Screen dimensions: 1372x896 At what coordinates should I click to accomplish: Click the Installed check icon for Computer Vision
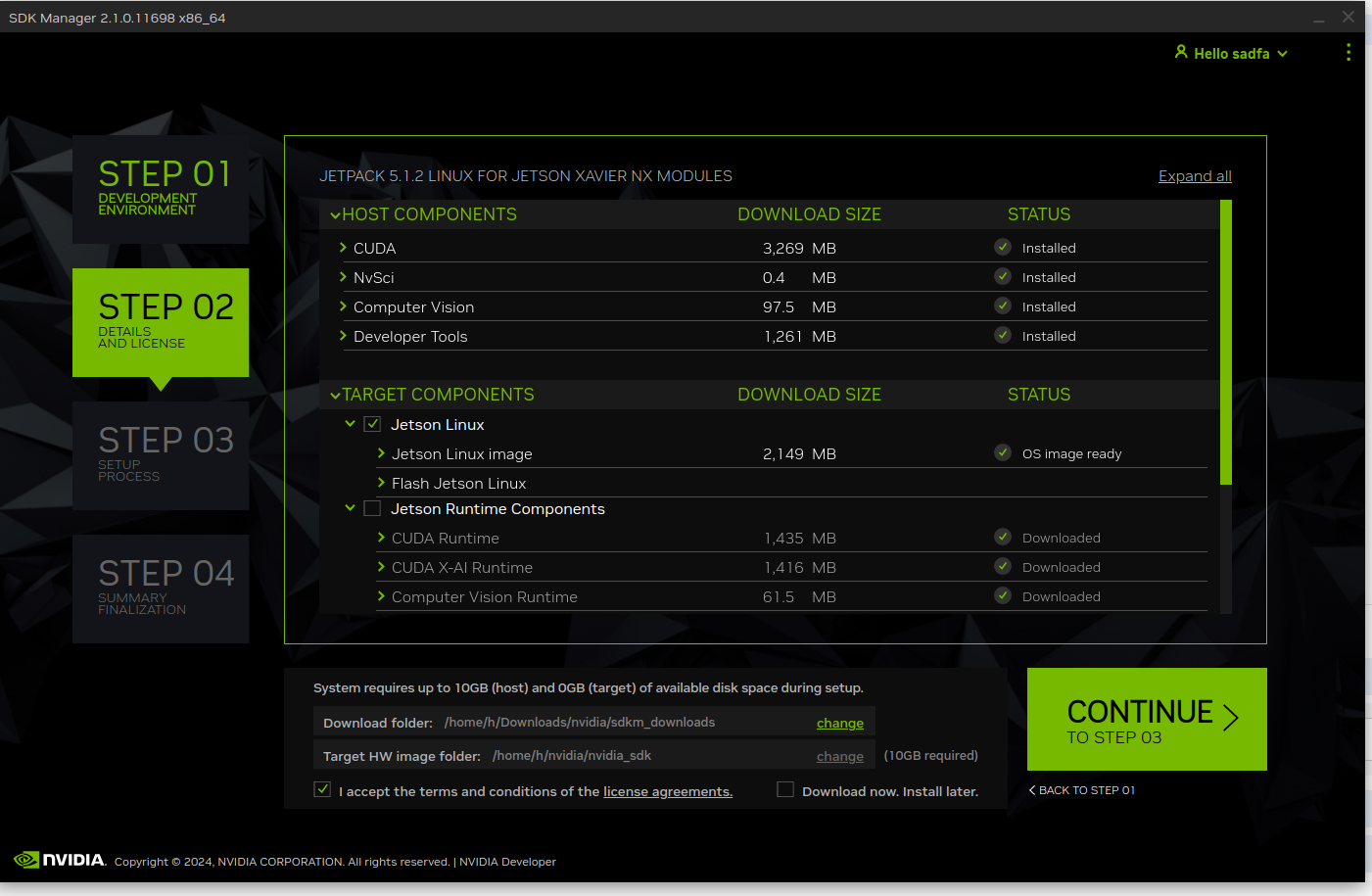pos(1003,306)
